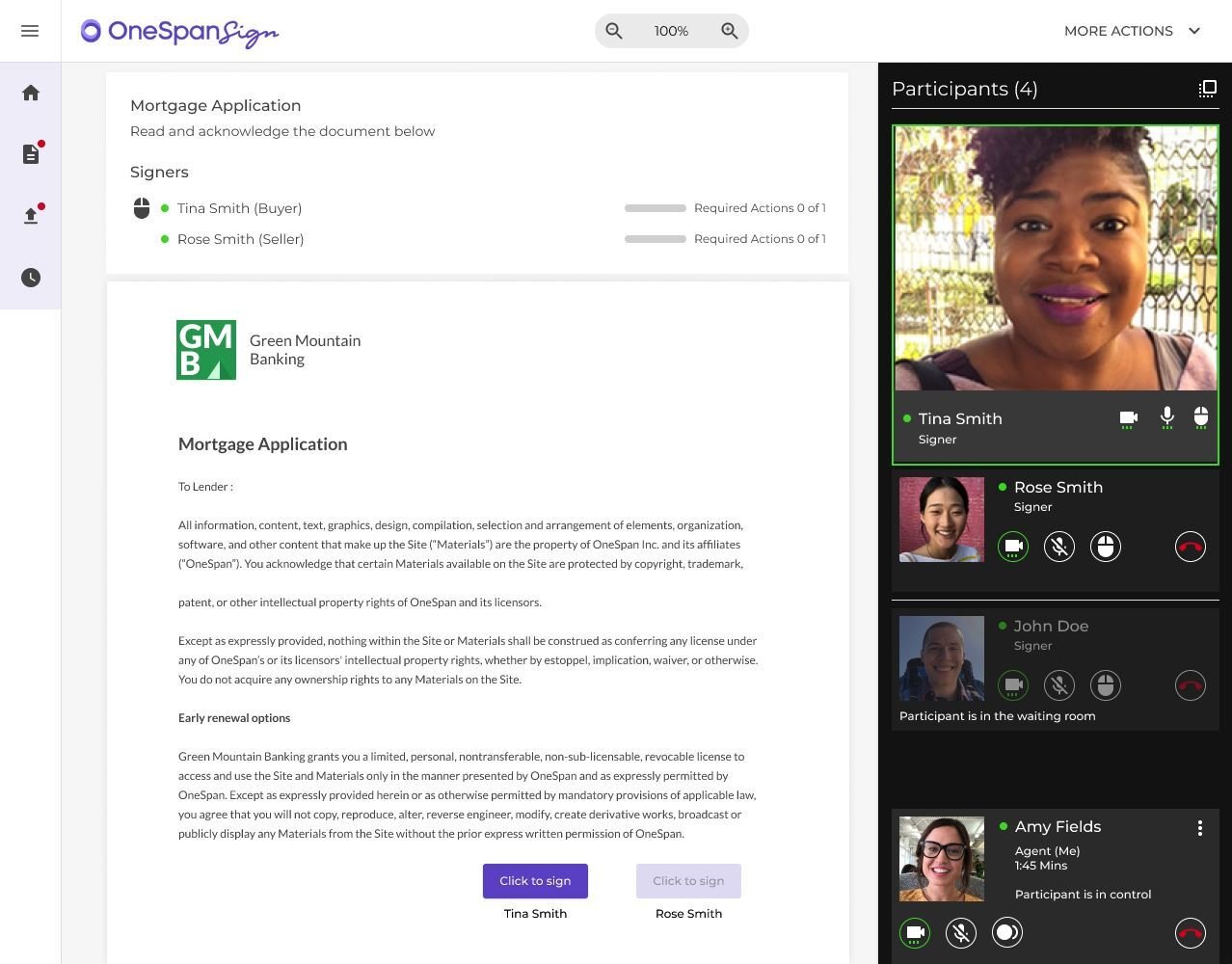
Task: Unmute Amy Fields' microphone
Action: 961,932
